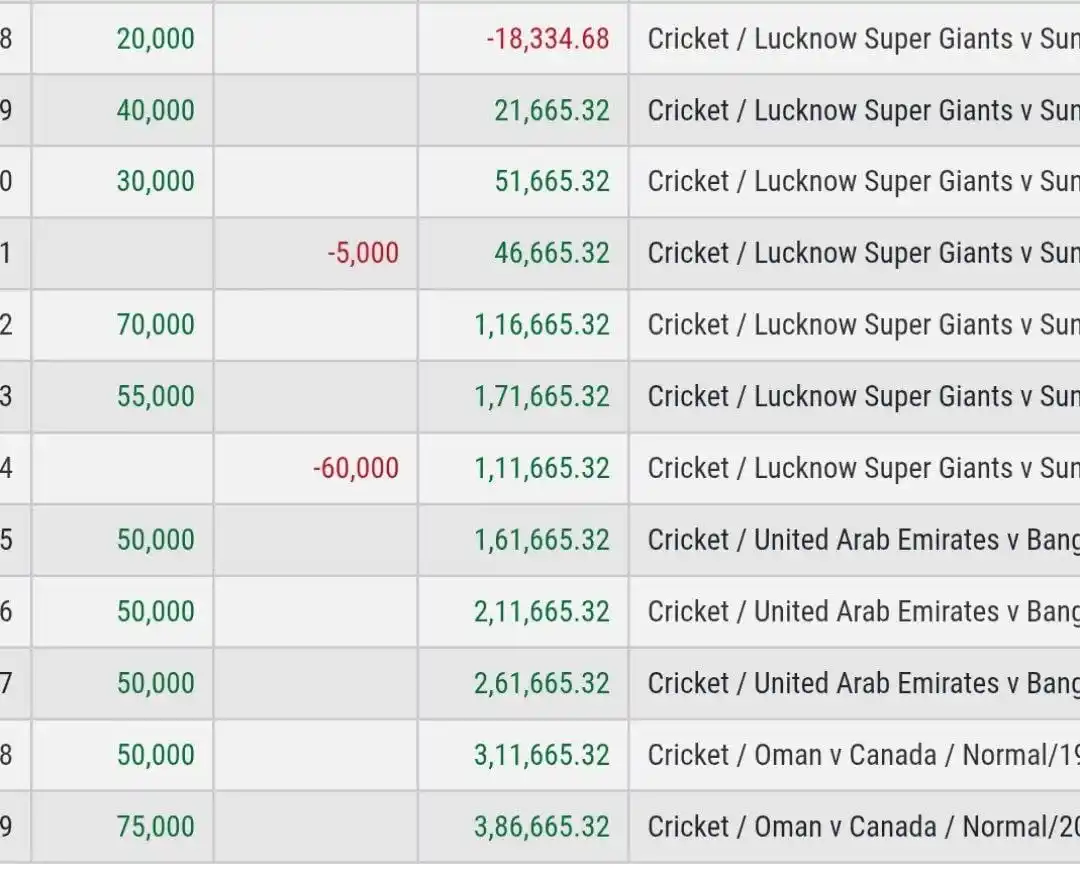The width and height of the screenshot is (1080, 880).
Task: Click the 75,000 credit amount
Action: coord(155,827)
